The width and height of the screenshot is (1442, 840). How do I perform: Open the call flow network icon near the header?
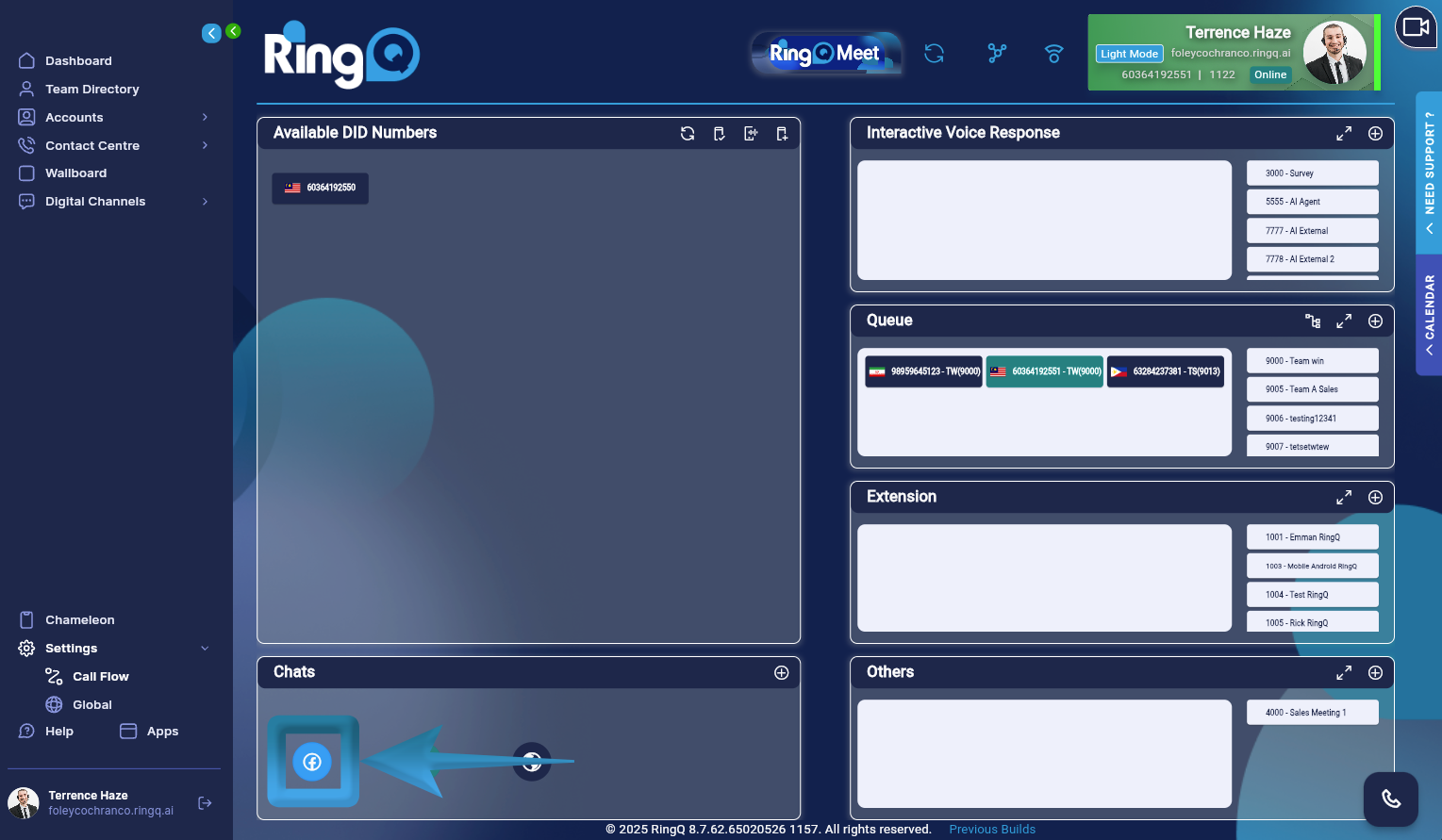click(x=996, y=54)
